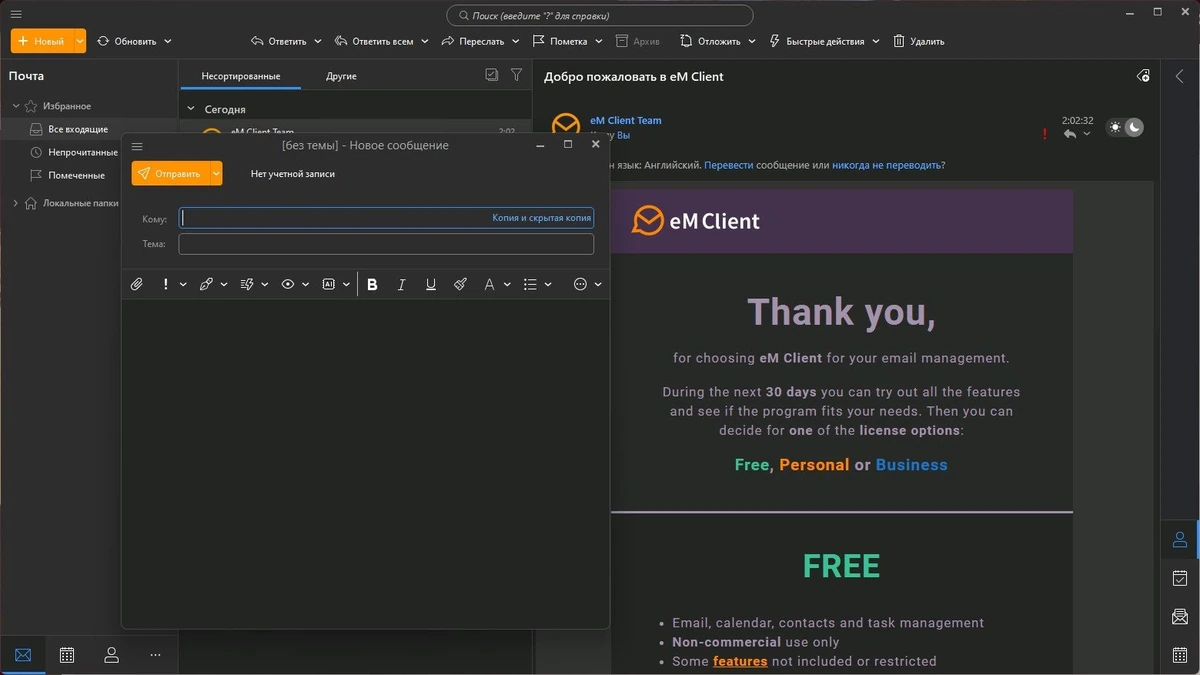Show more modules with the ellipsis icon
Viewport: 1200px width, 675px height.
click(x=155, y=655)
